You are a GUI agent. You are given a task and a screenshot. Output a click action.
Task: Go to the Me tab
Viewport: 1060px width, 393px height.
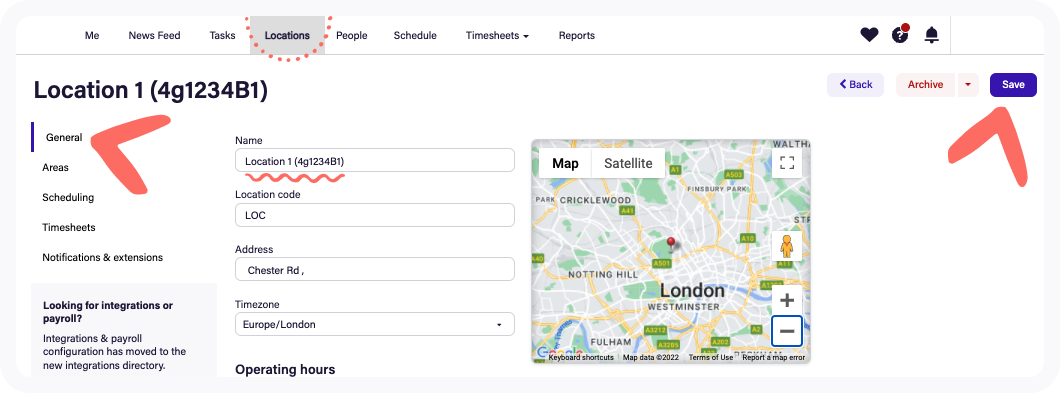pos(92,36)
